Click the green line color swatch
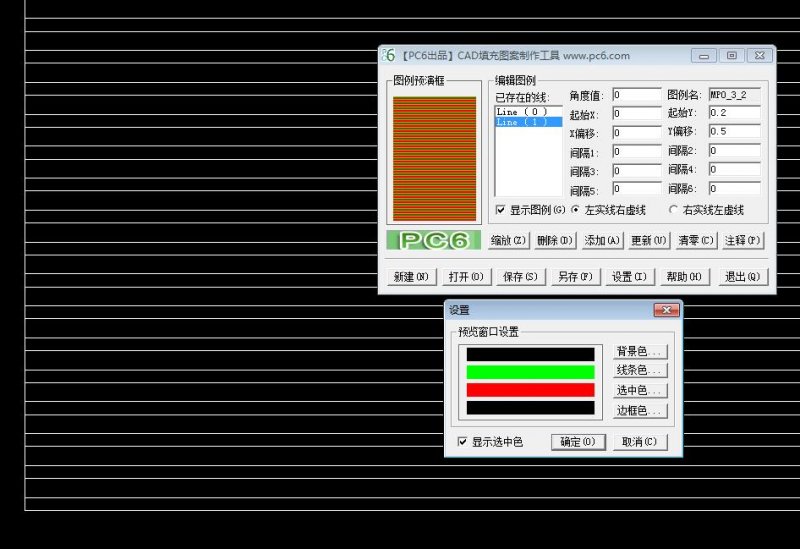The width and height of the screenshot is (800, 549). 530,372
